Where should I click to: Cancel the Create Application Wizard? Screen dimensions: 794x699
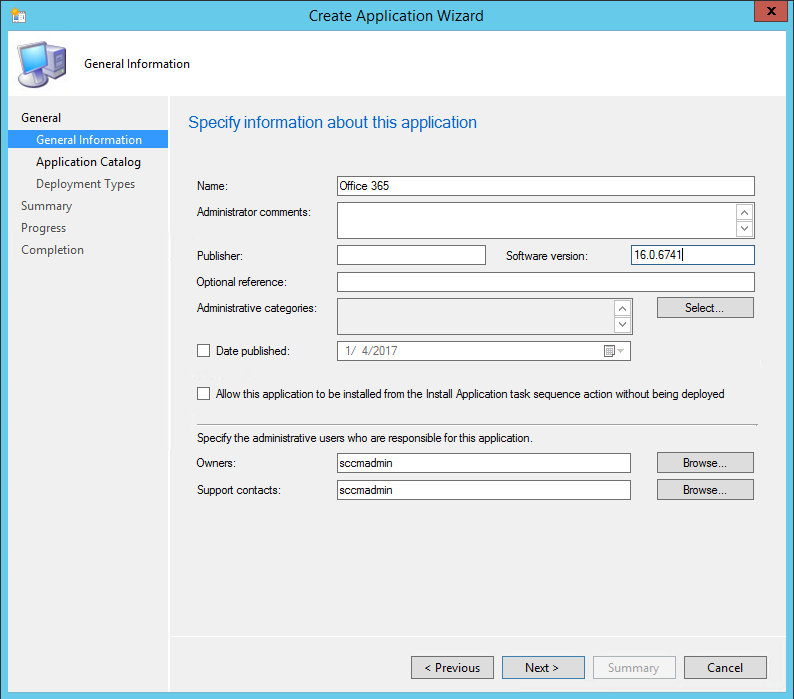(725, 668)
